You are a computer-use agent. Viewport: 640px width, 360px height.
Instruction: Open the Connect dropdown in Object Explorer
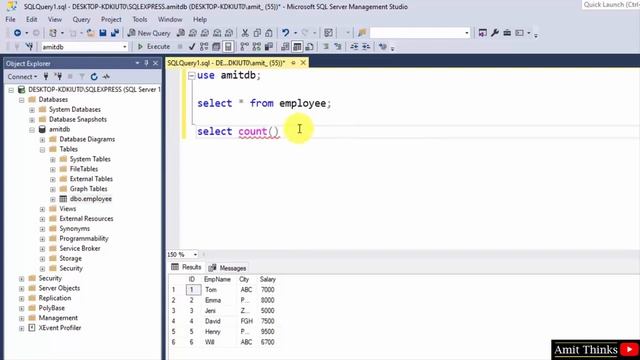(22, 77)
